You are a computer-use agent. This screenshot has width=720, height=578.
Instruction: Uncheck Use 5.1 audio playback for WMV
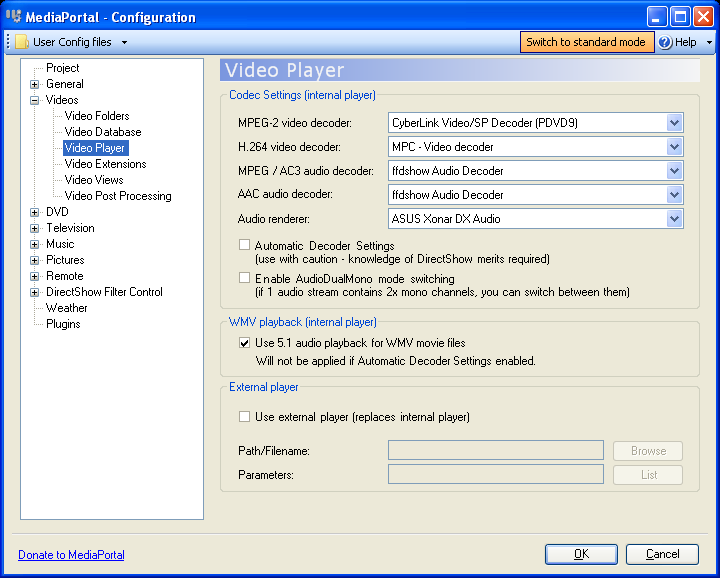pyautogui.click(x=244, y=342)
